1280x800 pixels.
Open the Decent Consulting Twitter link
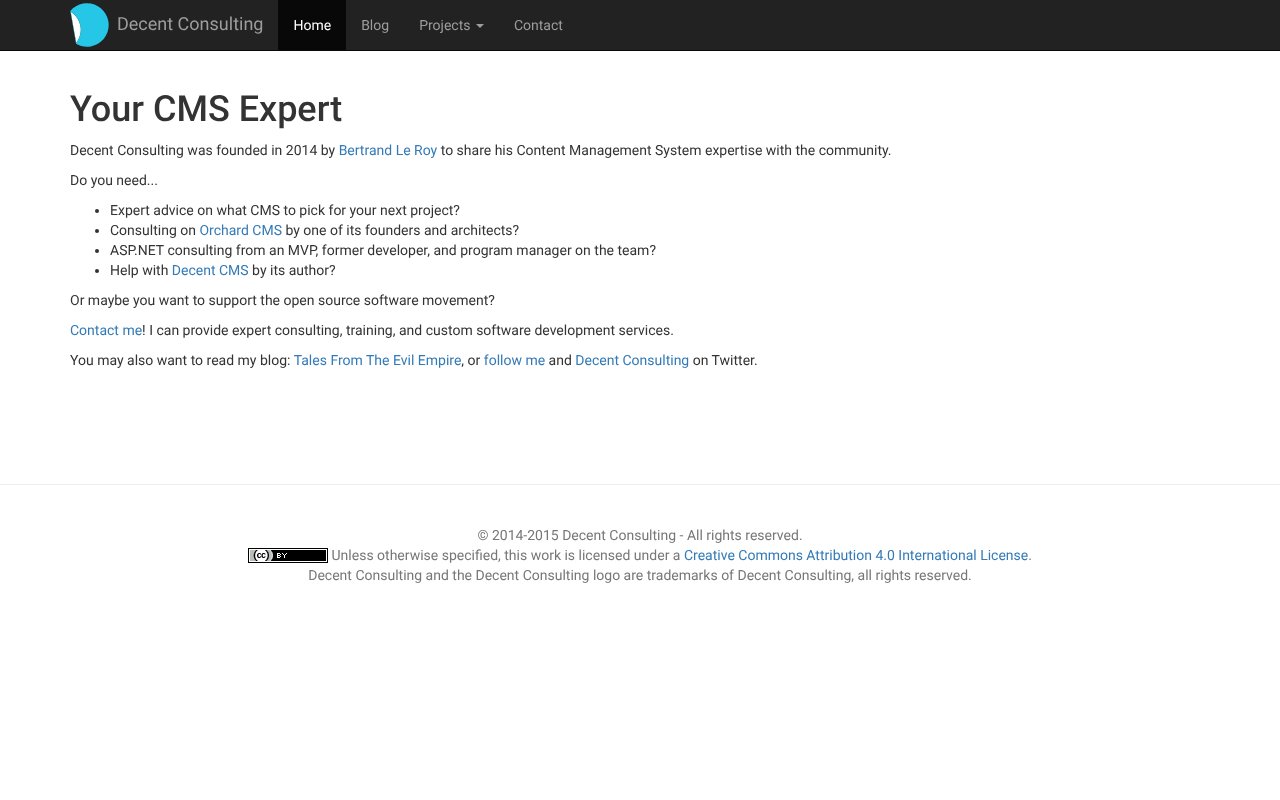[632, 360]
